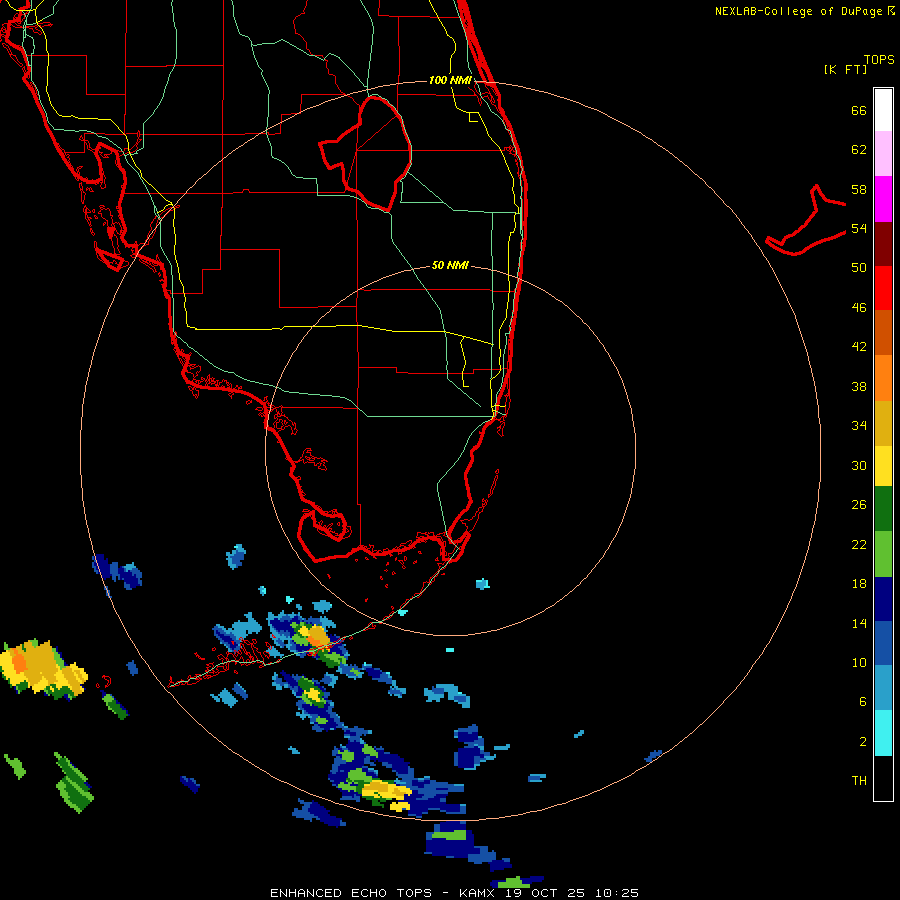Click the black TH swatch in legend

click(883, 778)
